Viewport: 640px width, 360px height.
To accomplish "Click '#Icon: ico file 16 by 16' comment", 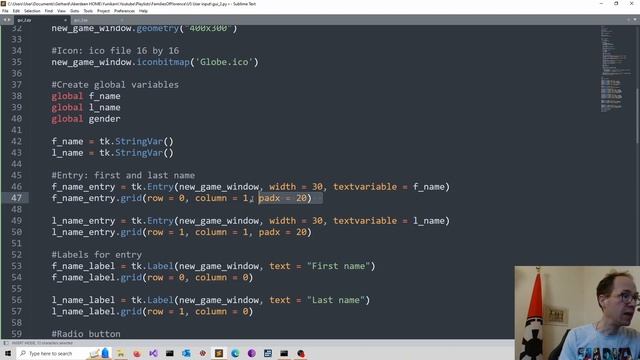I will [115, 51].
